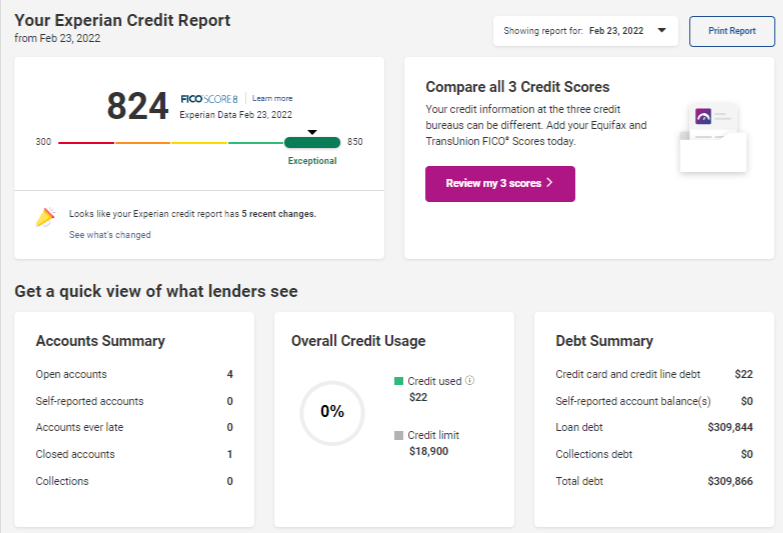Click the Open accounts row label

71,374
